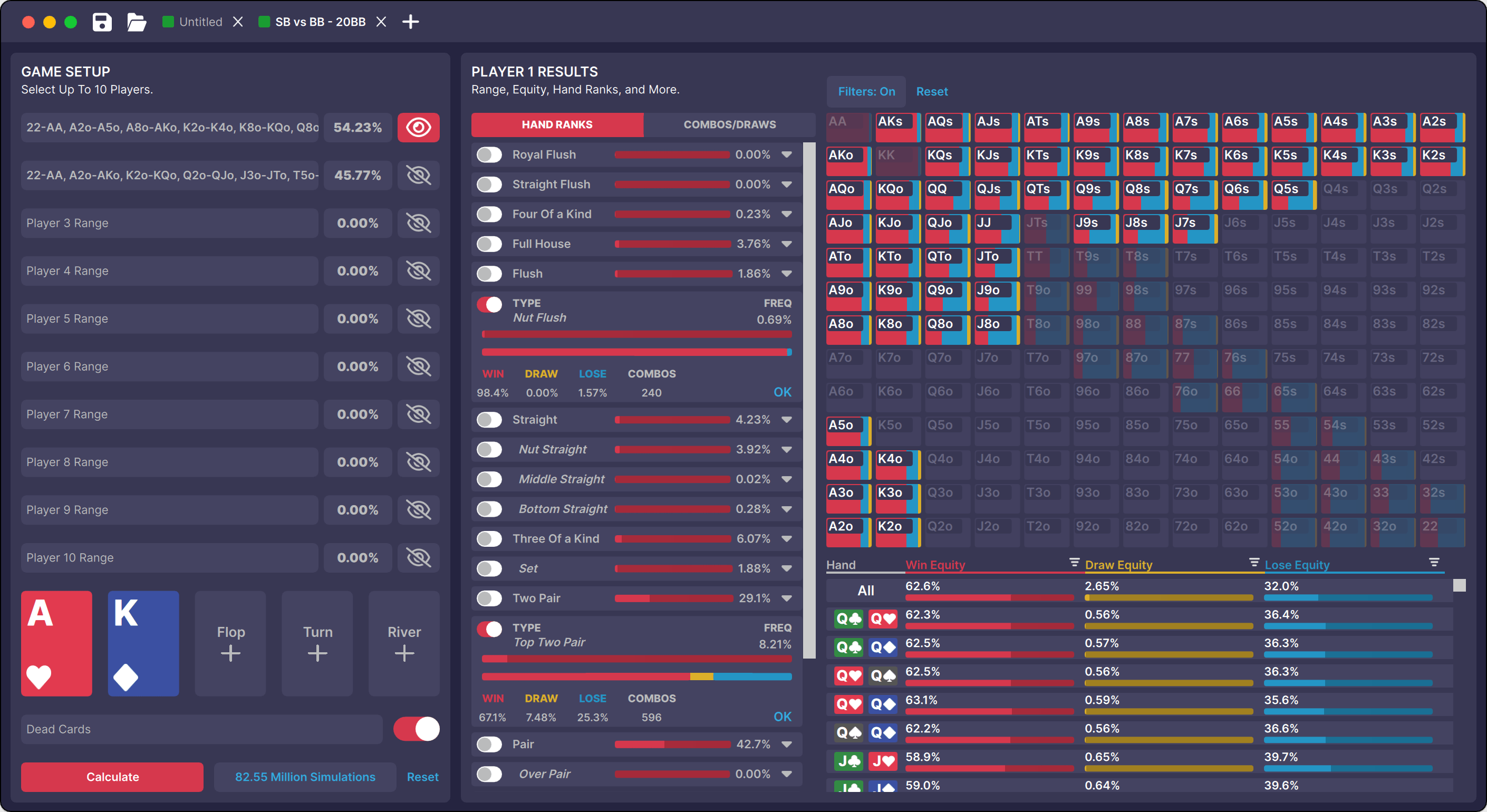The width and height of the screenshot is (1487, 812).
Task: Expand Straight Flush dropdown arrow
Action: 787,185
